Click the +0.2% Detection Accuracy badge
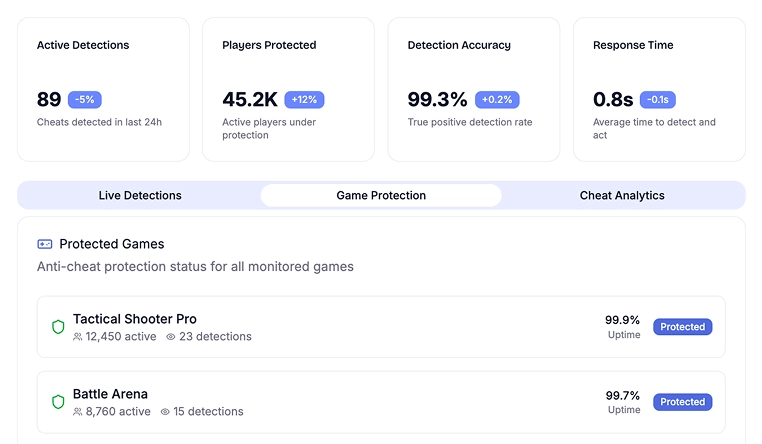 (497, 100)
